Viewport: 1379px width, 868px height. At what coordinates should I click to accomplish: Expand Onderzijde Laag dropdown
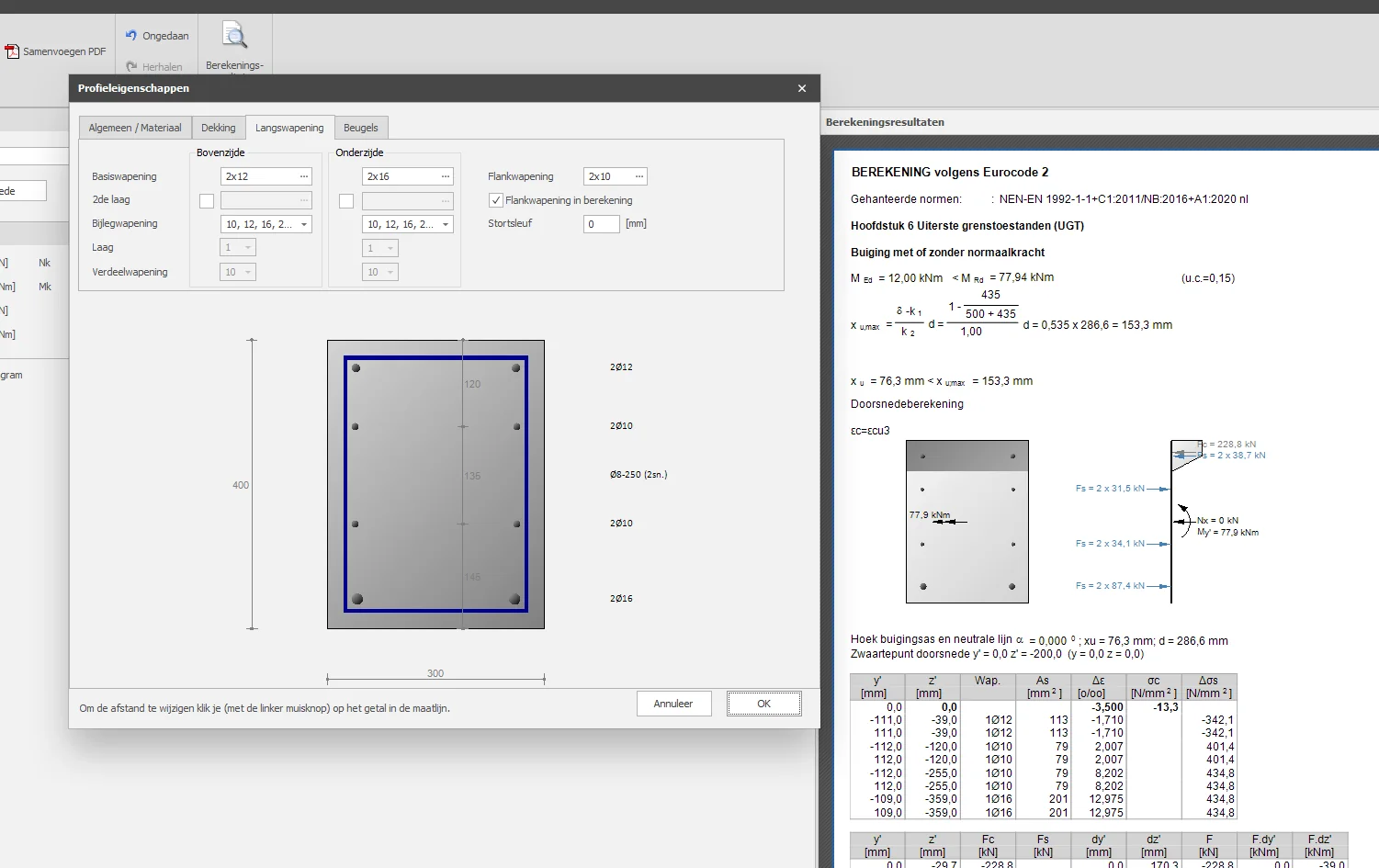click(390, 248)
